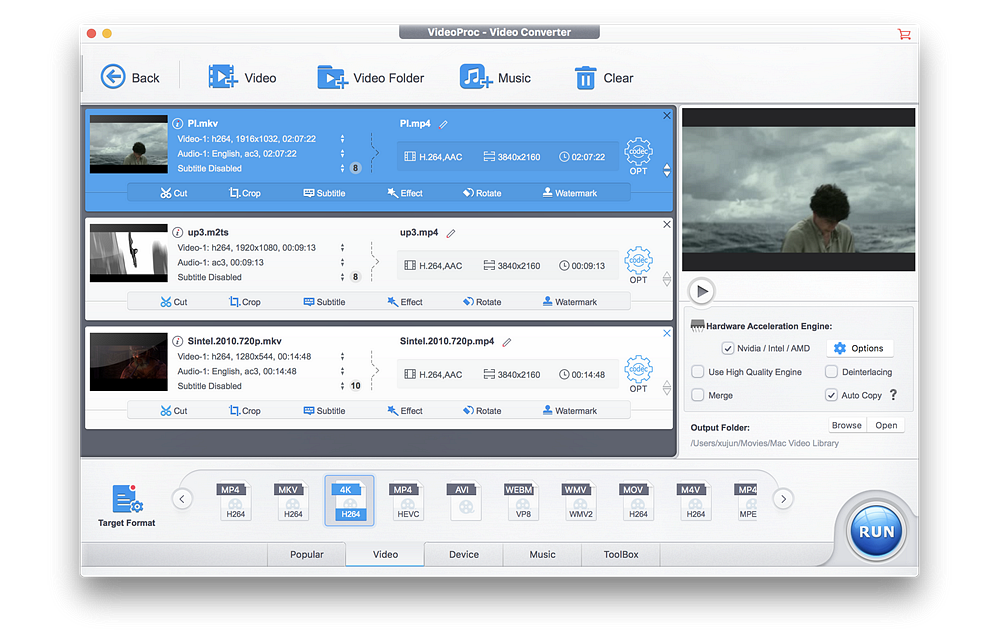Switch to the Video tab
Image resolution: width=1000 pixels, height=639 pixels.
click(x=385, y=555)
